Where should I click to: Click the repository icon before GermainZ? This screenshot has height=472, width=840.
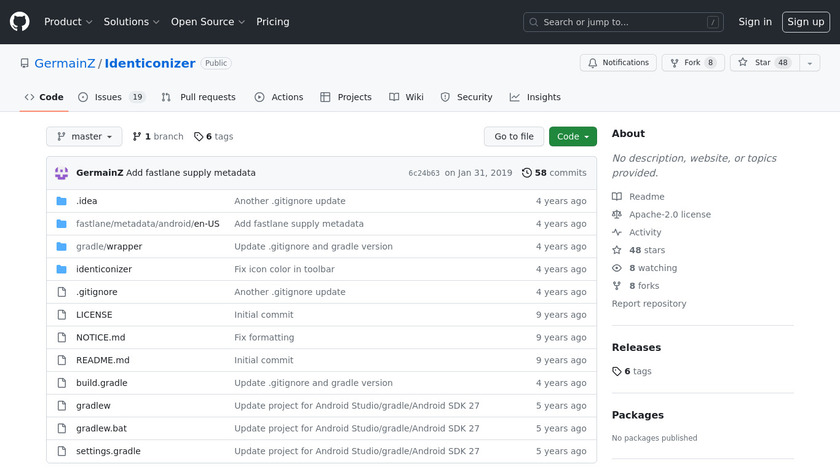coord(25,63)
